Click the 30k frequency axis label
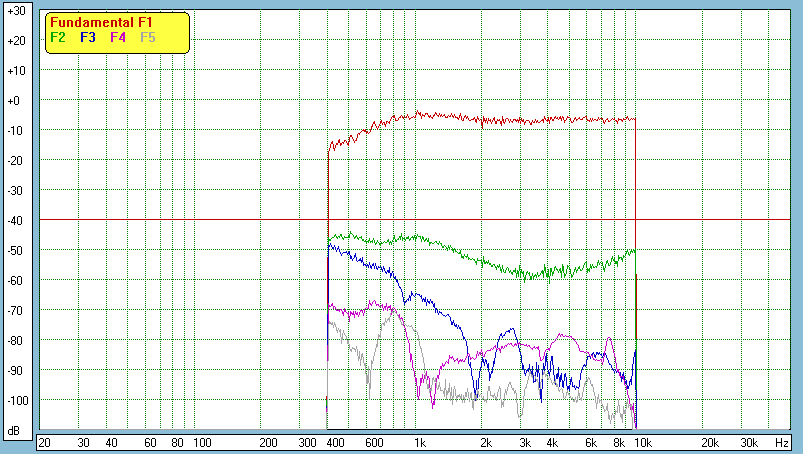 coord(749,442)
